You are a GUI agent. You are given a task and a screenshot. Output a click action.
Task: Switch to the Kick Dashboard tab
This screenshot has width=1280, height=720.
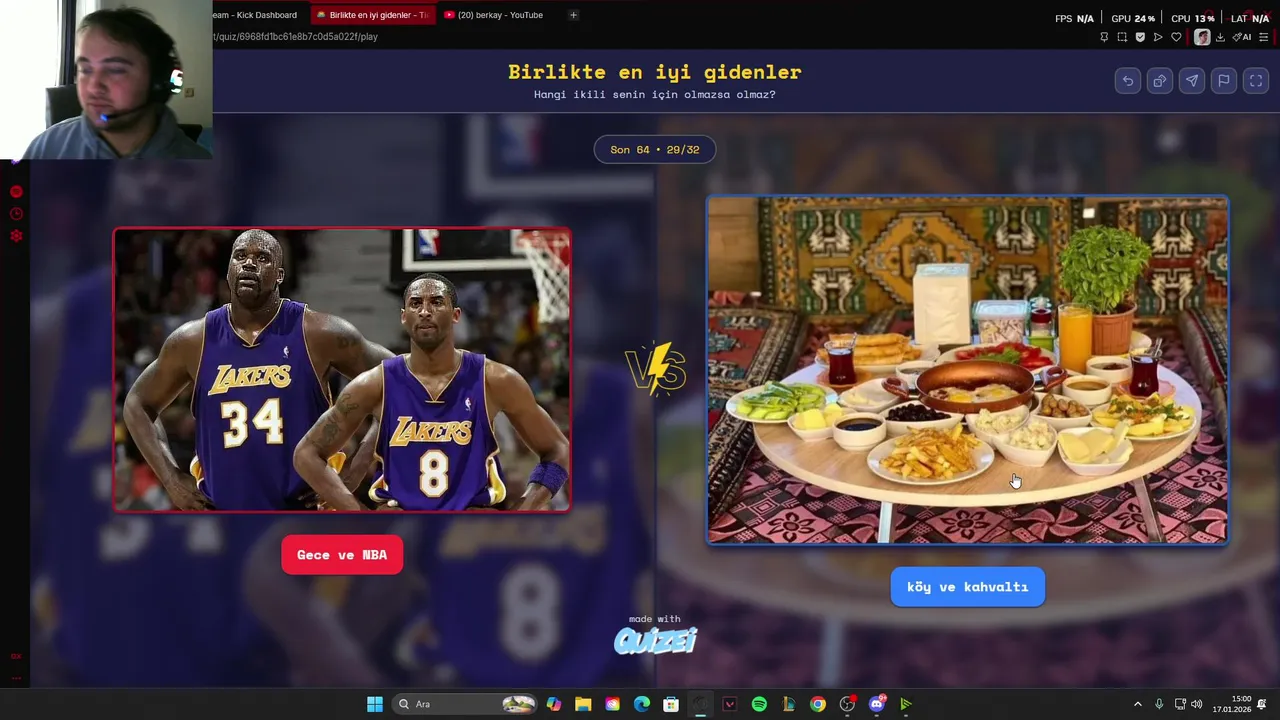255,15
